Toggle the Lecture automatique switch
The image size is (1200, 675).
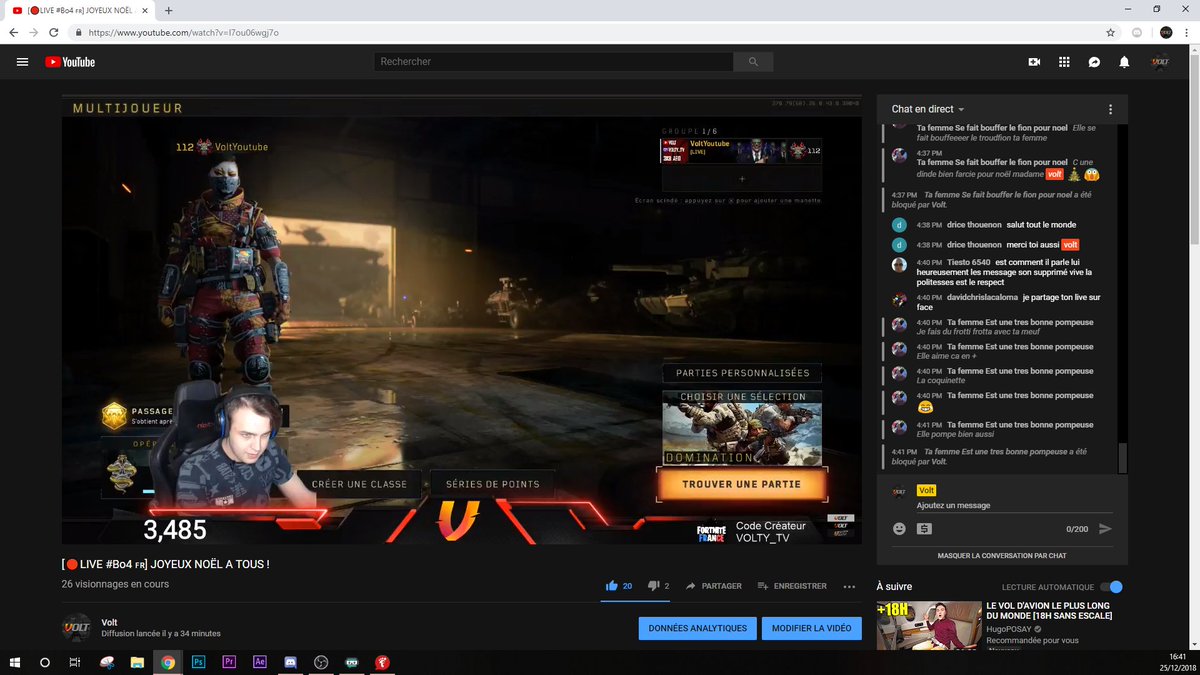pos(1111,587)
